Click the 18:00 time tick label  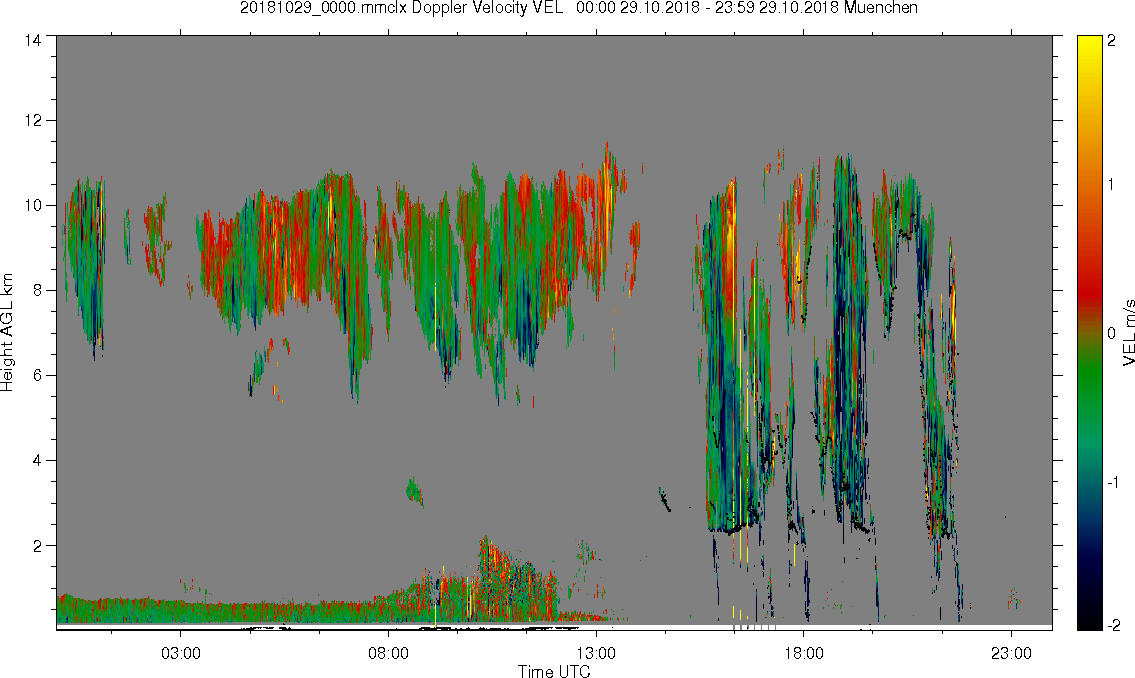click(803, 653)
